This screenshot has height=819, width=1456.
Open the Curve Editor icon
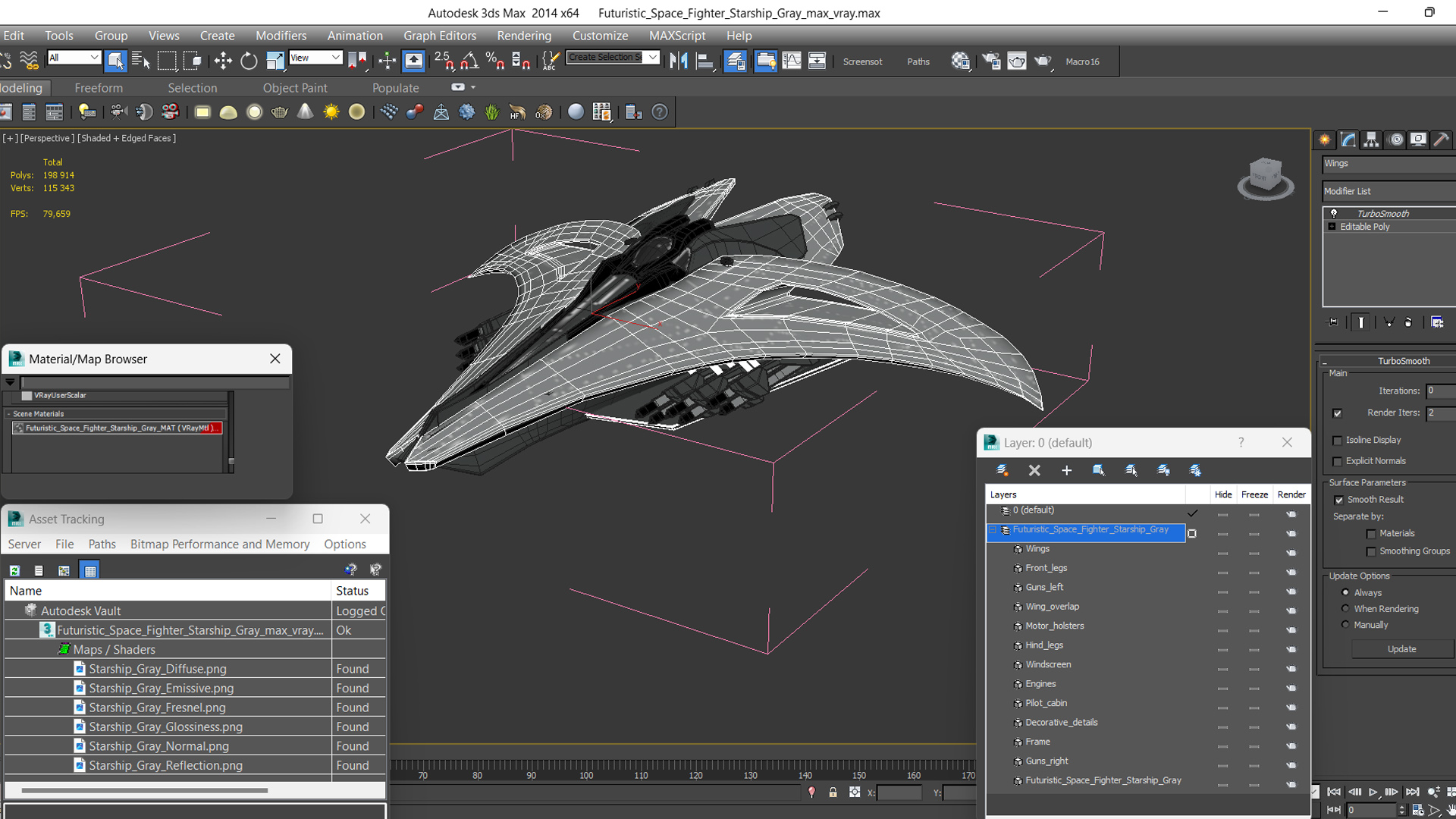791,61
